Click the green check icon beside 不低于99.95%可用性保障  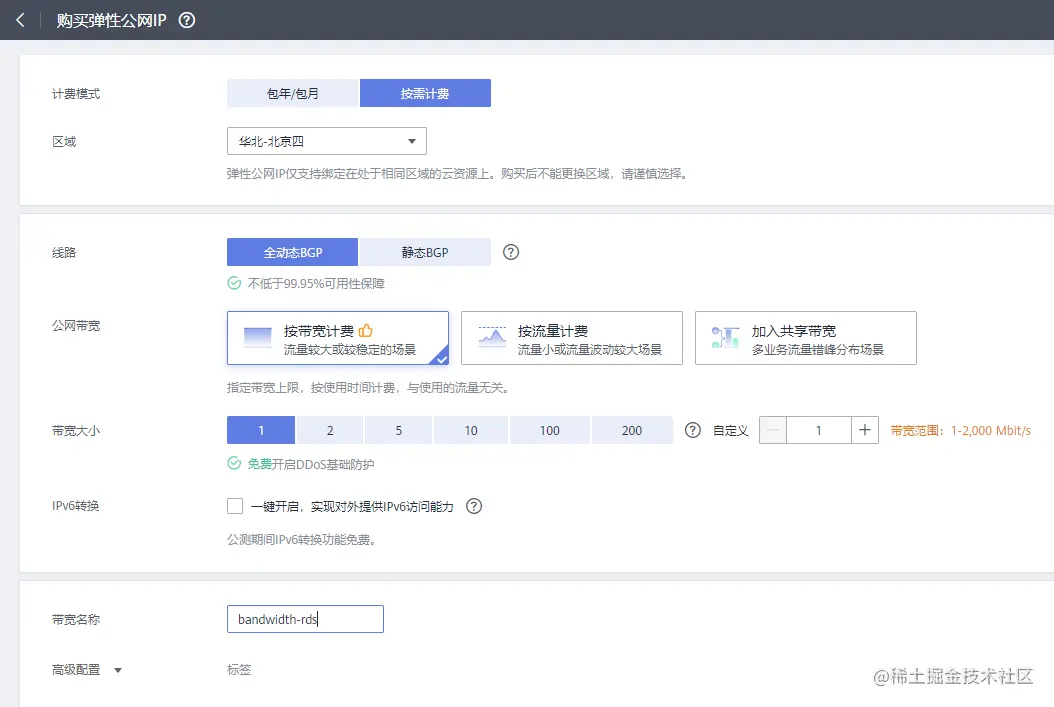234,283
